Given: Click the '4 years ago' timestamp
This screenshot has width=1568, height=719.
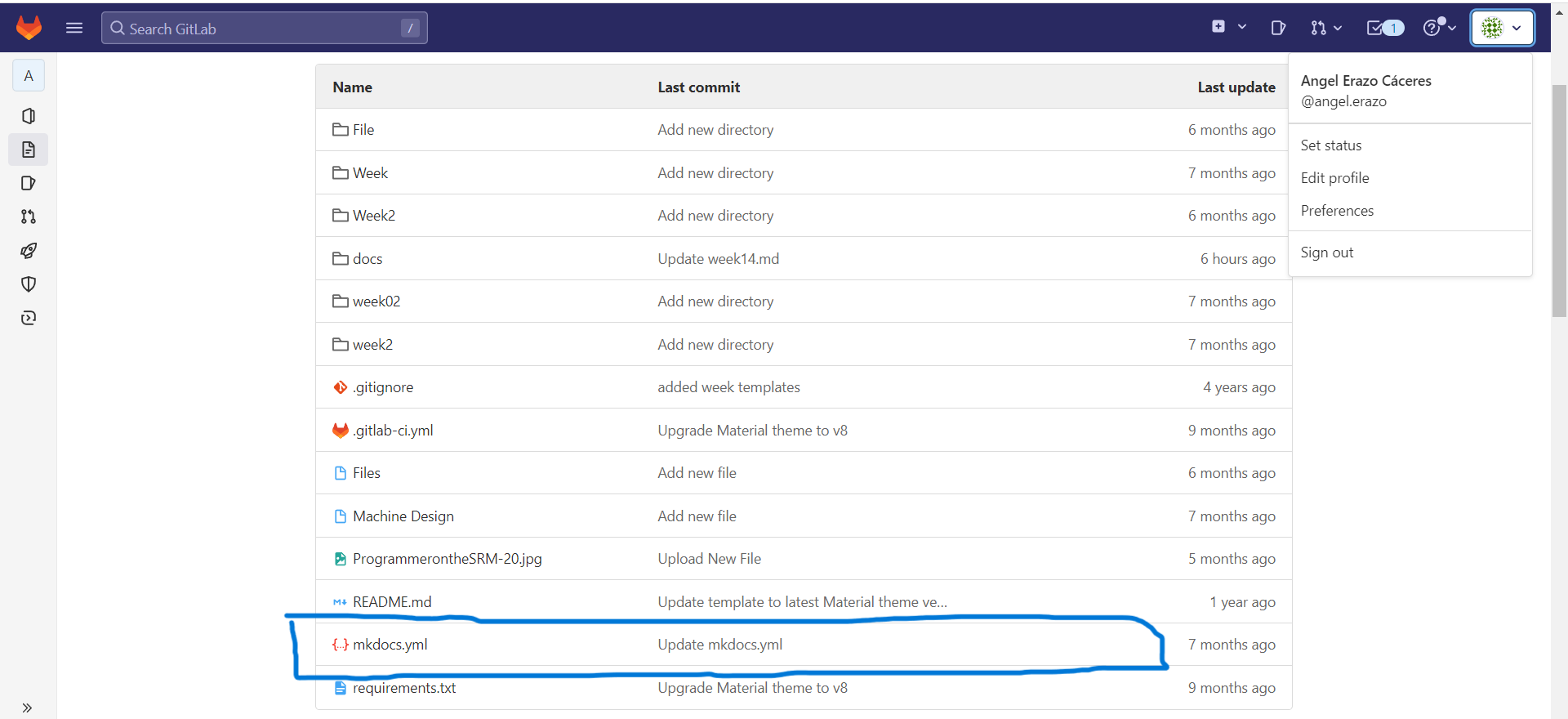Looking at the screenshot, I should coord(1239,387).
